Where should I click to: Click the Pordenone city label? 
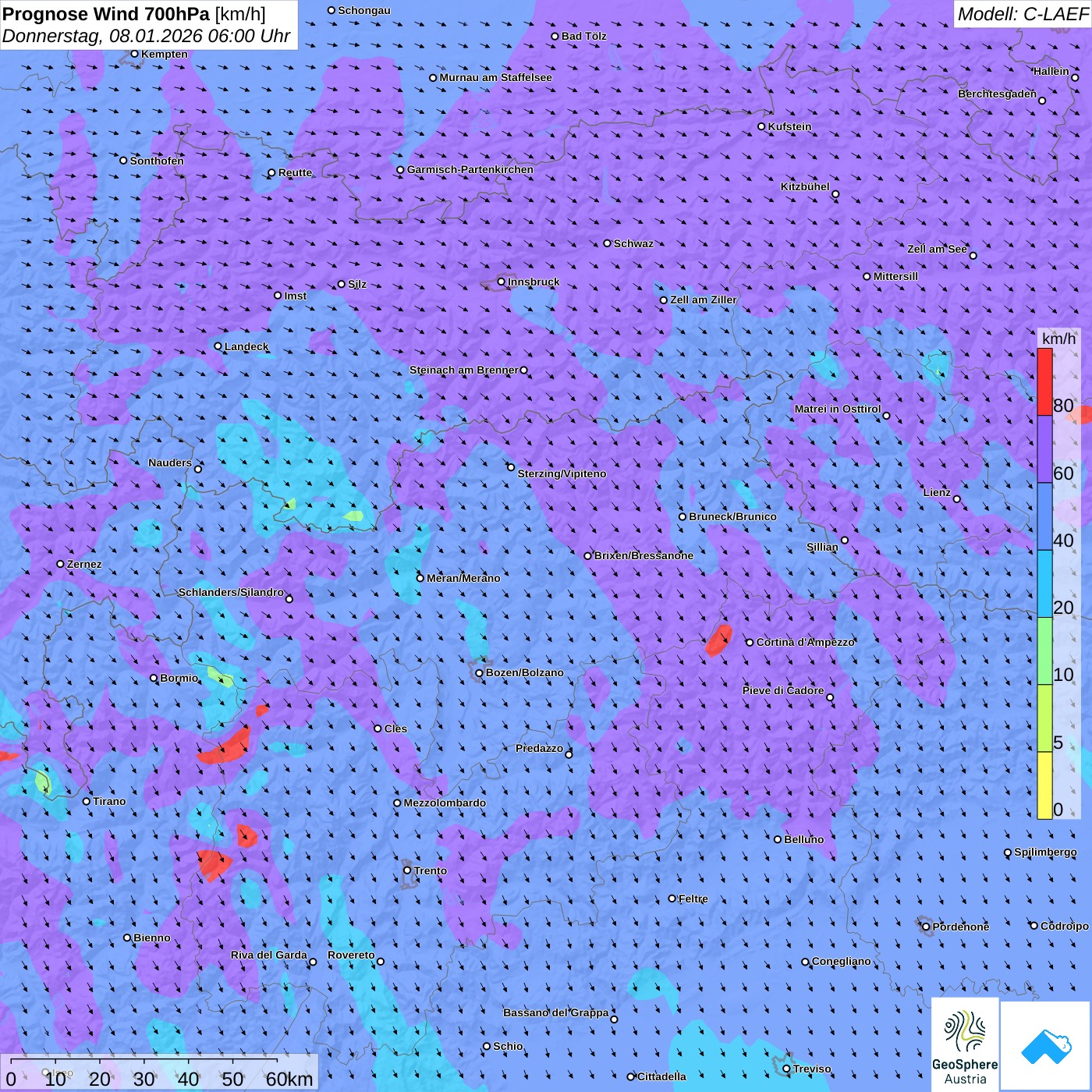(x=961, y=927)
